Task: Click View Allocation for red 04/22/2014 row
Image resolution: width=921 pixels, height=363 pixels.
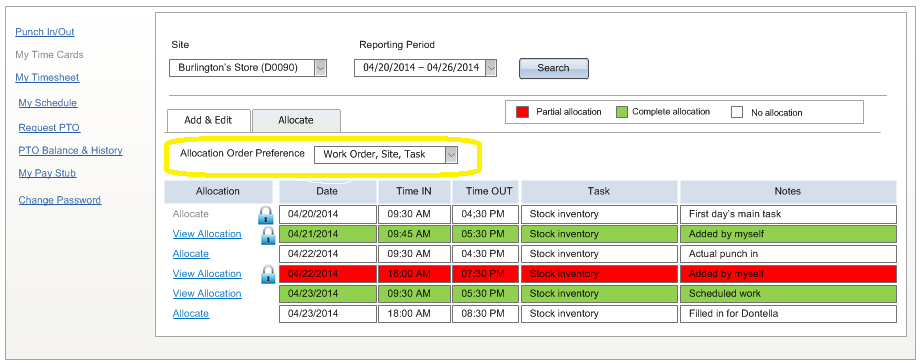Action: pos(207,274)
